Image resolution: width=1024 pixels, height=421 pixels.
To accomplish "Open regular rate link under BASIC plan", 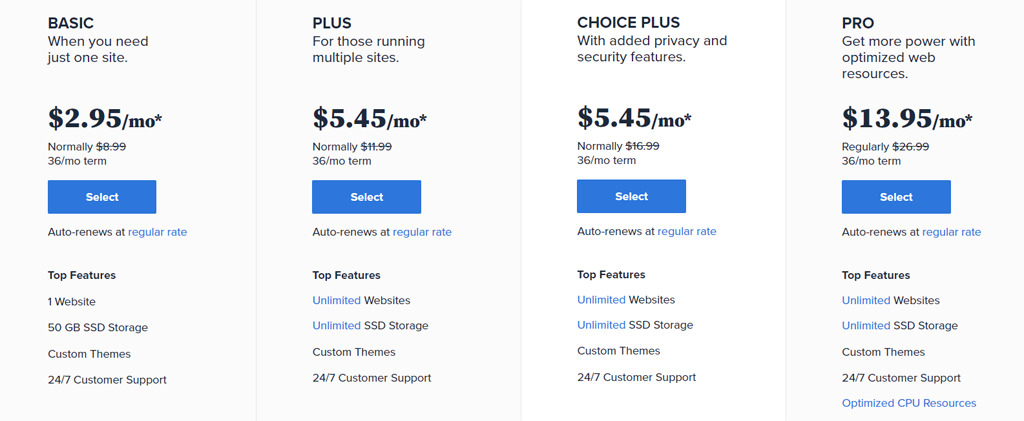I will click(157, 232).
